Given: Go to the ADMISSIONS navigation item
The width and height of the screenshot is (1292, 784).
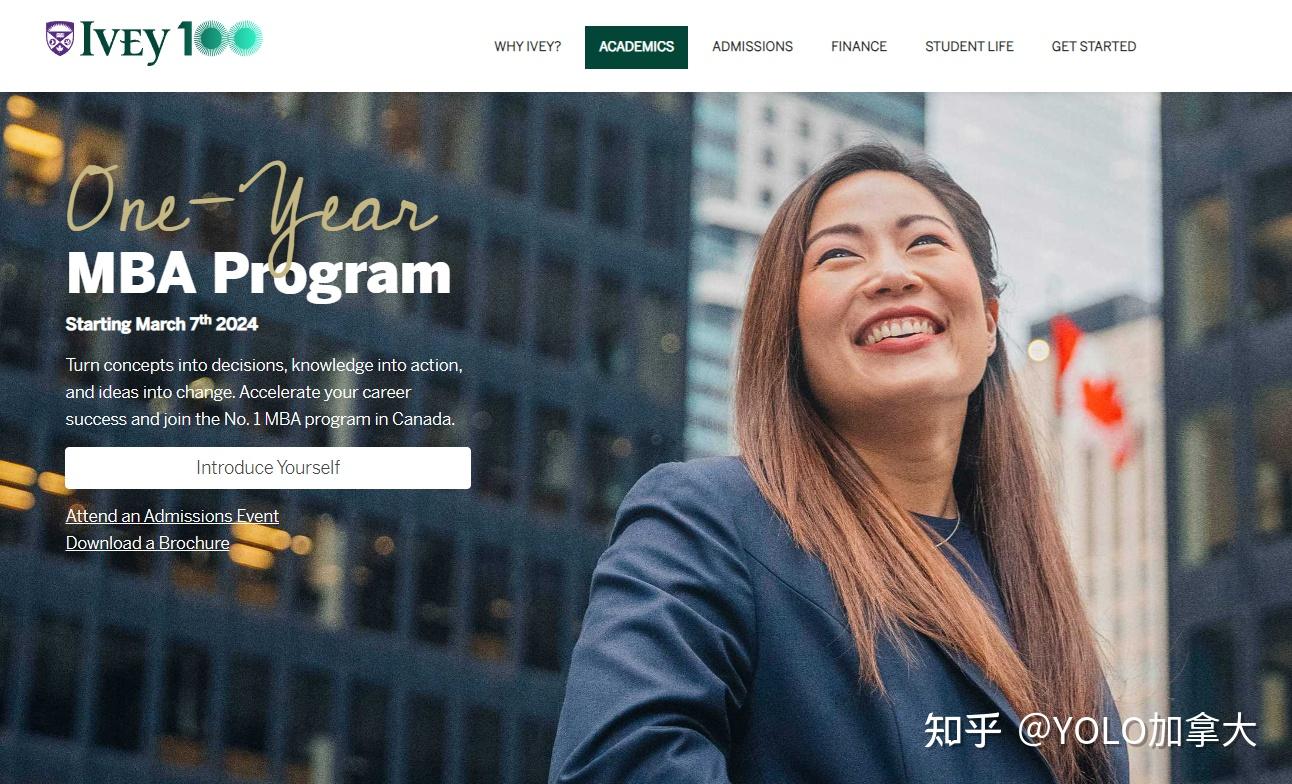Looking at the screenshot, I should [x=752, y=47].
